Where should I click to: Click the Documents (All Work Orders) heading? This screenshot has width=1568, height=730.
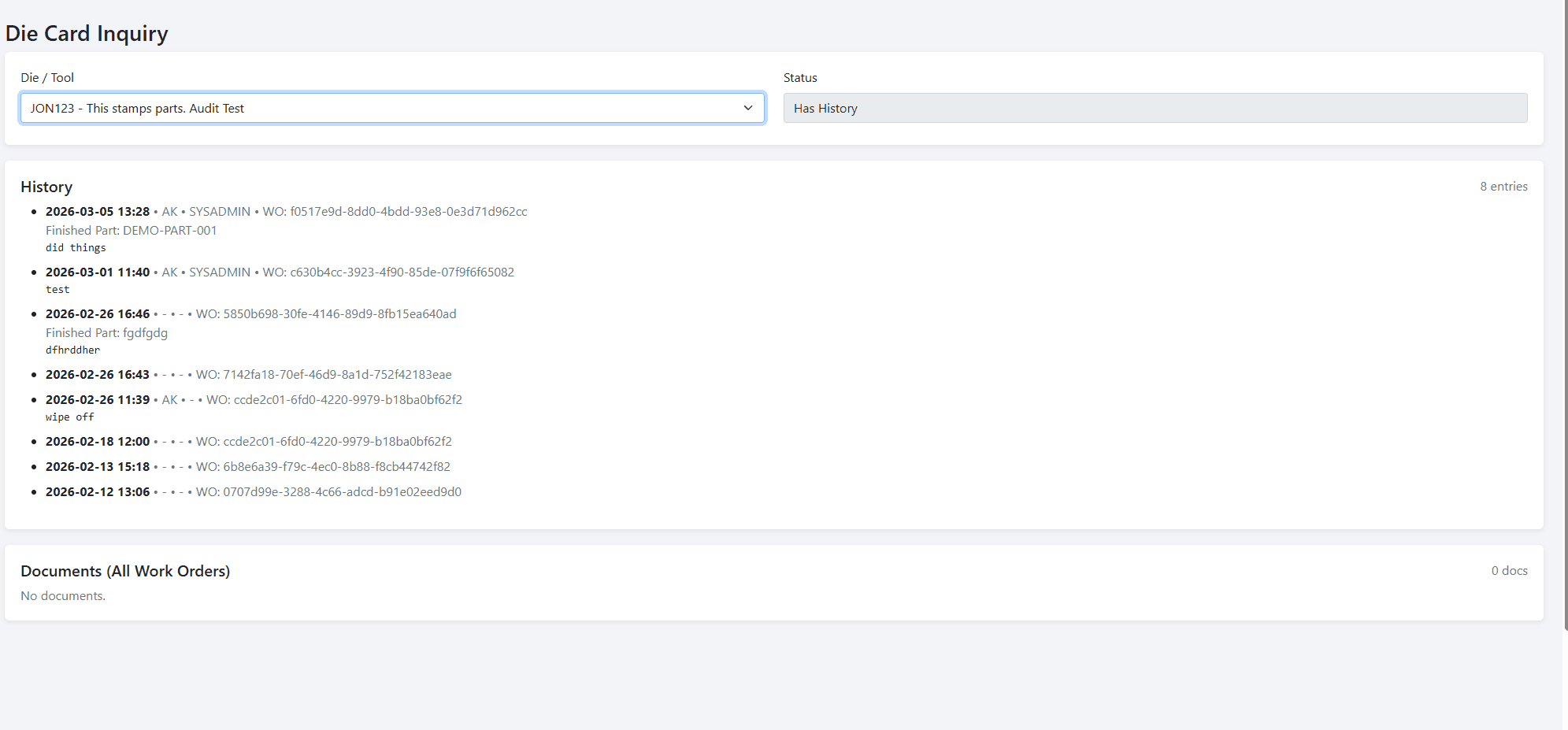[125, 571]
